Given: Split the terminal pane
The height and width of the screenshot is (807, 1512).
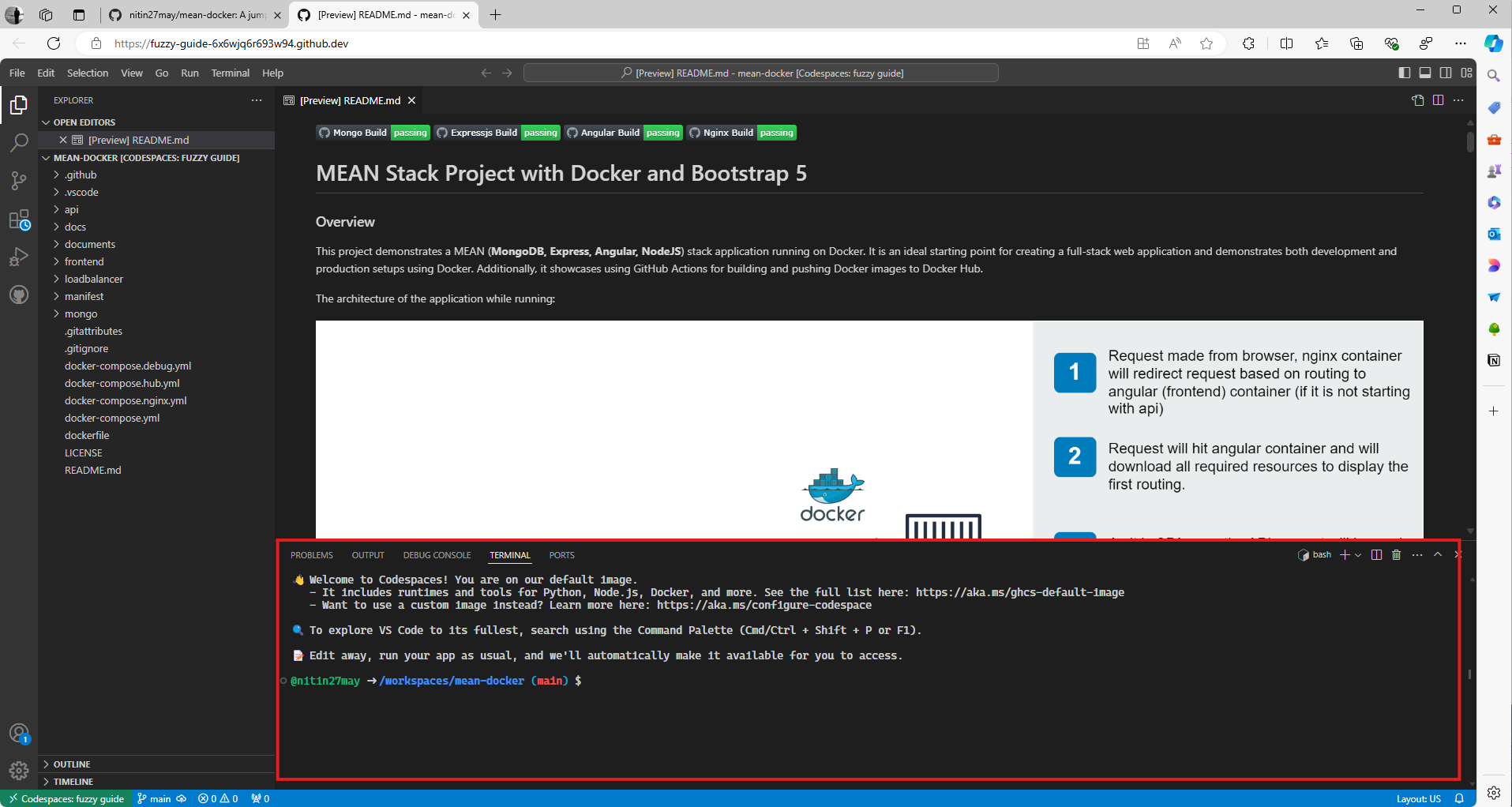Looking at the screenshot, I should click(1376, 555).
